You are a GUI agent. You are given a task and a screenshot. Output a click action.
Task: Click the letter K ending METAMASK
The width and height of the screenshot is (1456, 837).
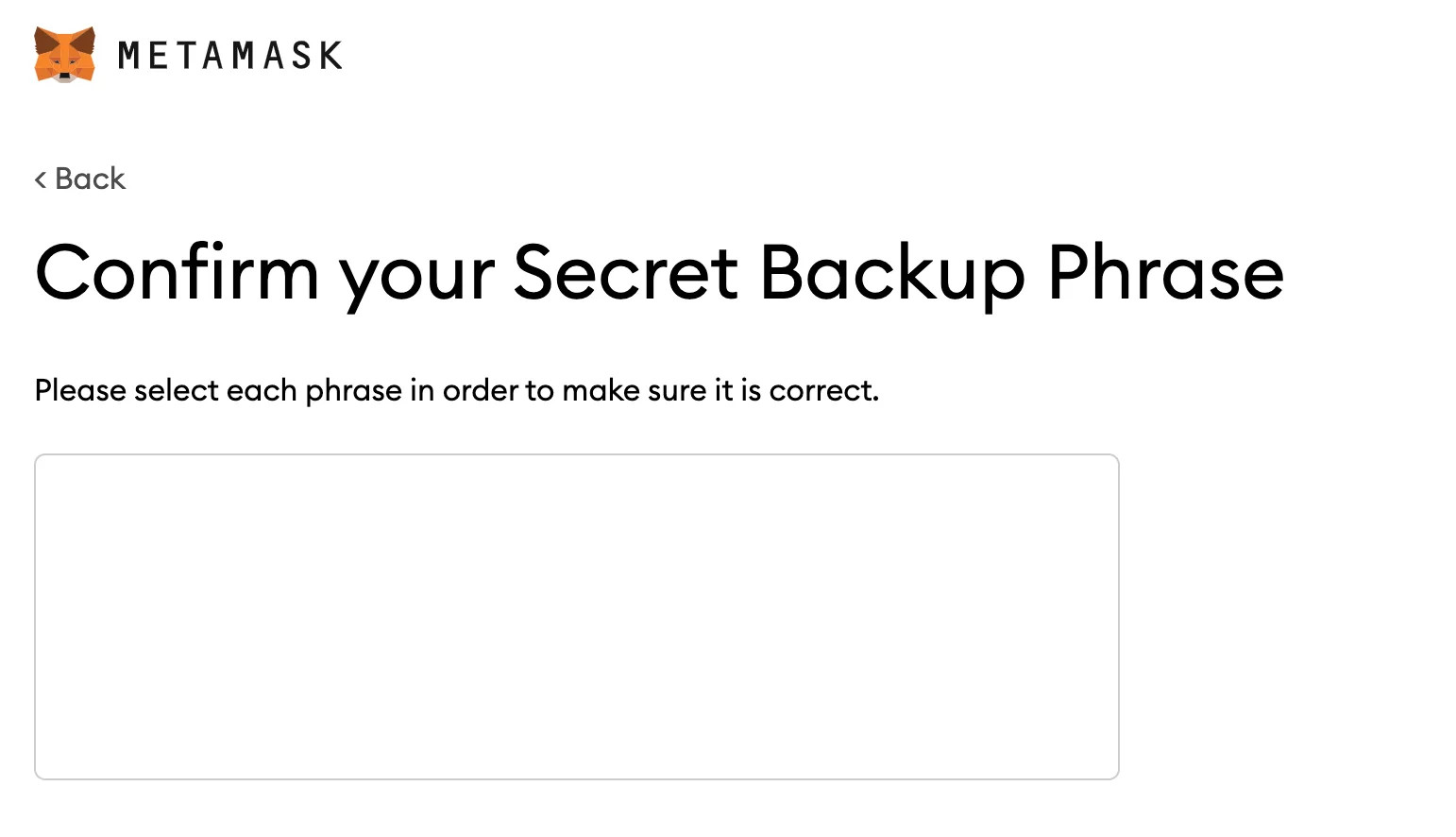coord(331,56)
